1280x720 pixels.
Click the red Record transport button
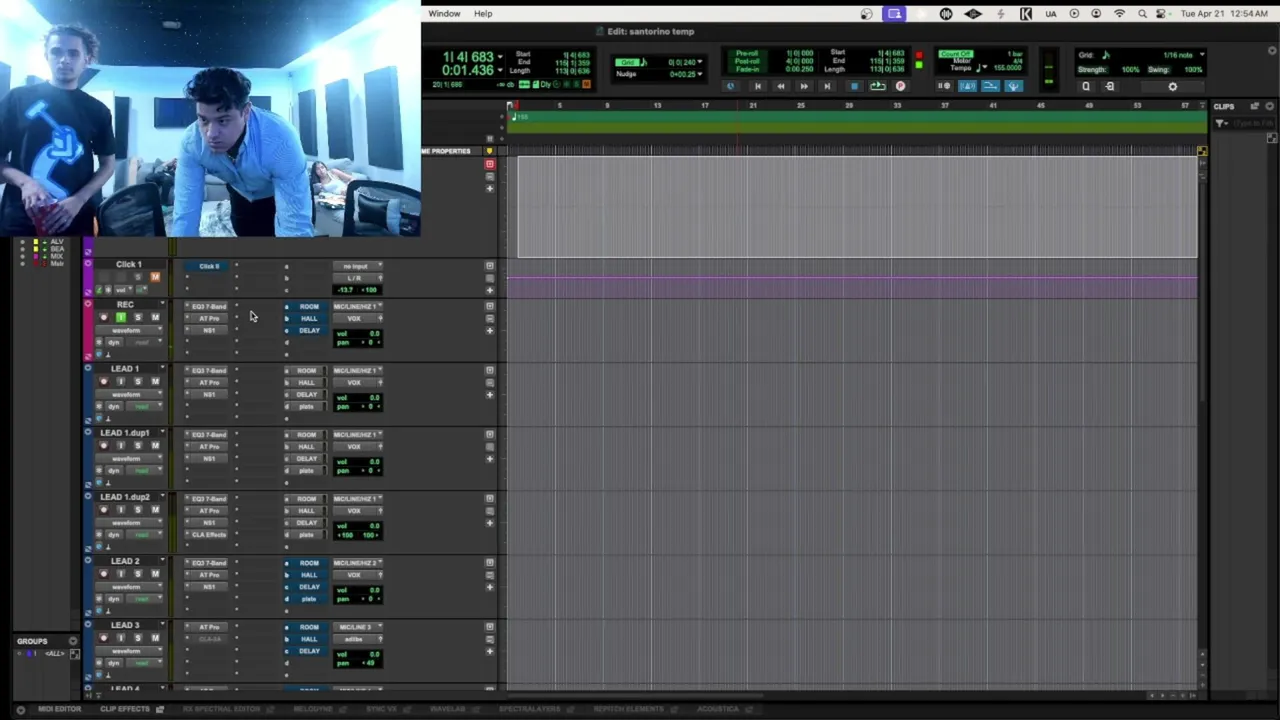[x=900, y=87]
